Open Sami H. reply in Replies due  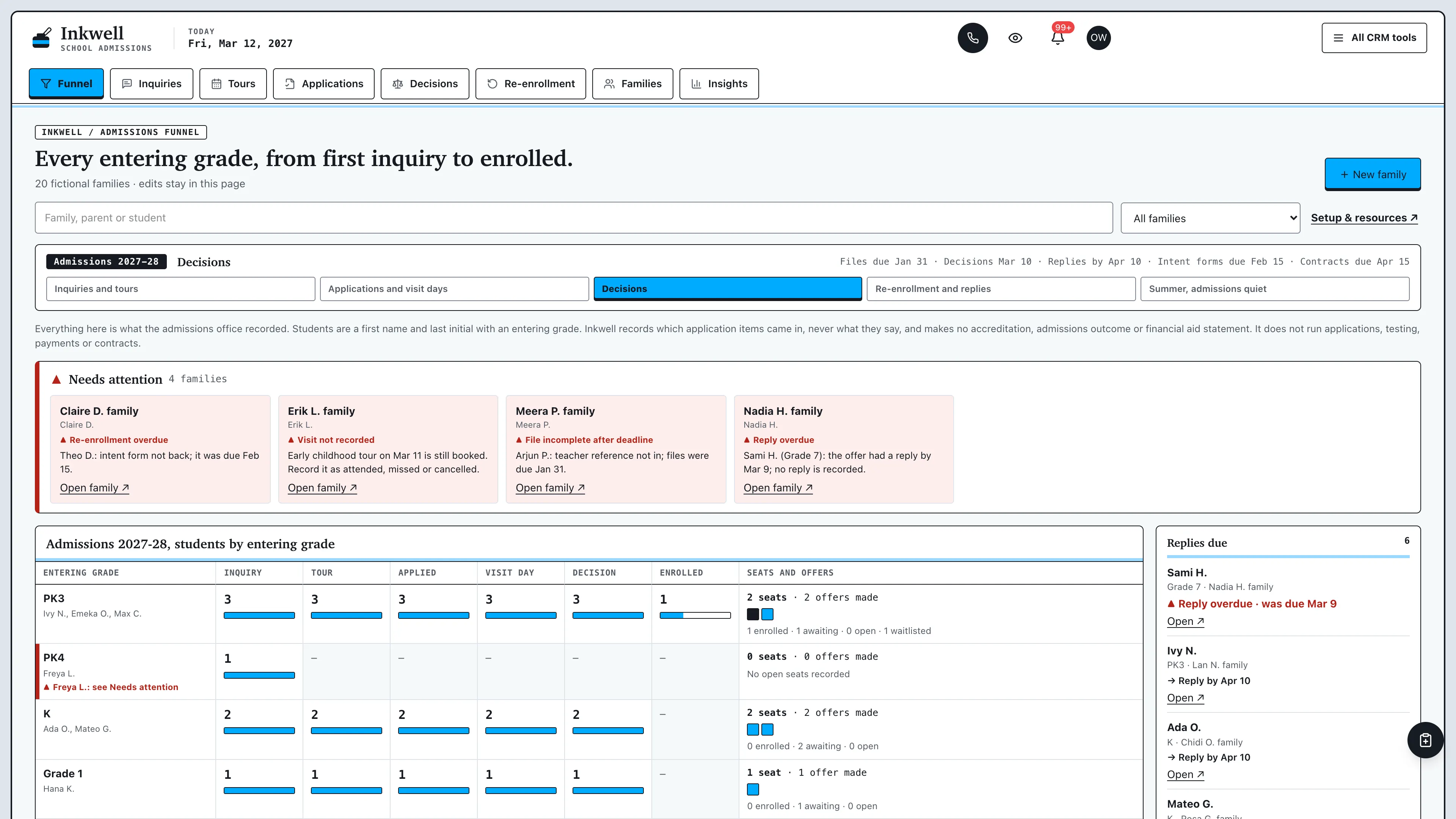pyautogui.click(x=1185, y=621)
